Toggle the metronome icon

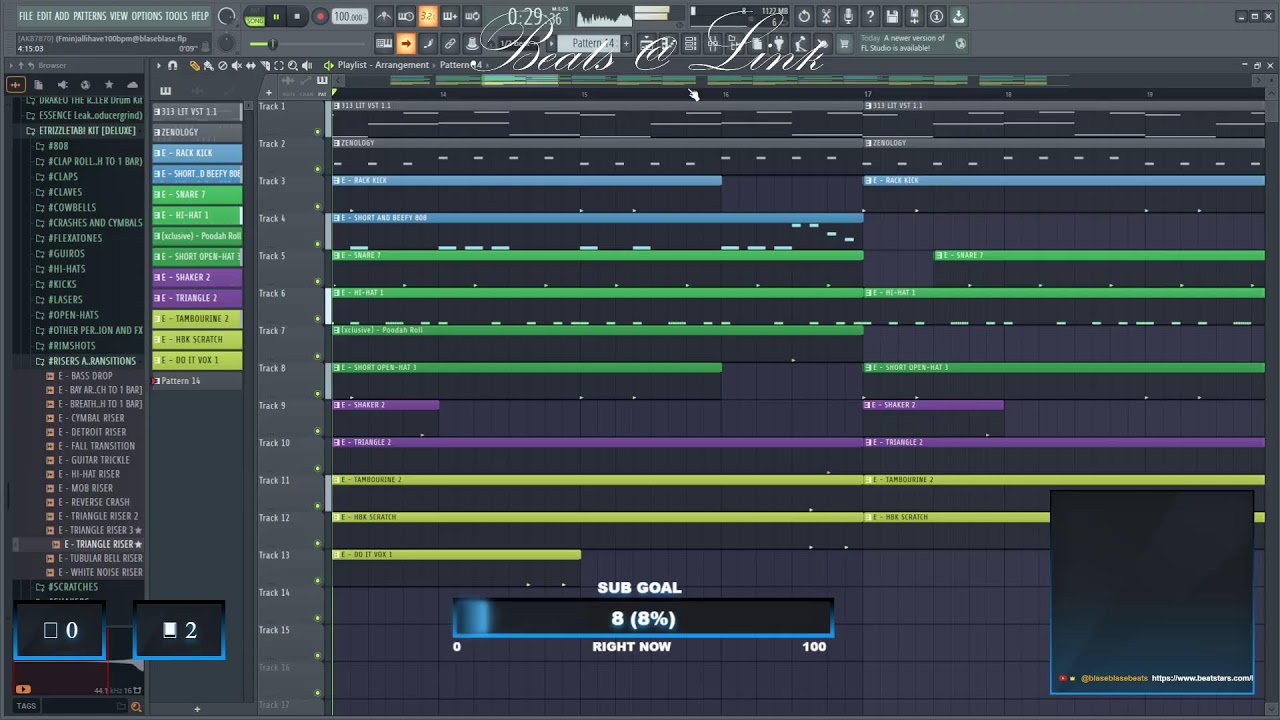[384, 16]
